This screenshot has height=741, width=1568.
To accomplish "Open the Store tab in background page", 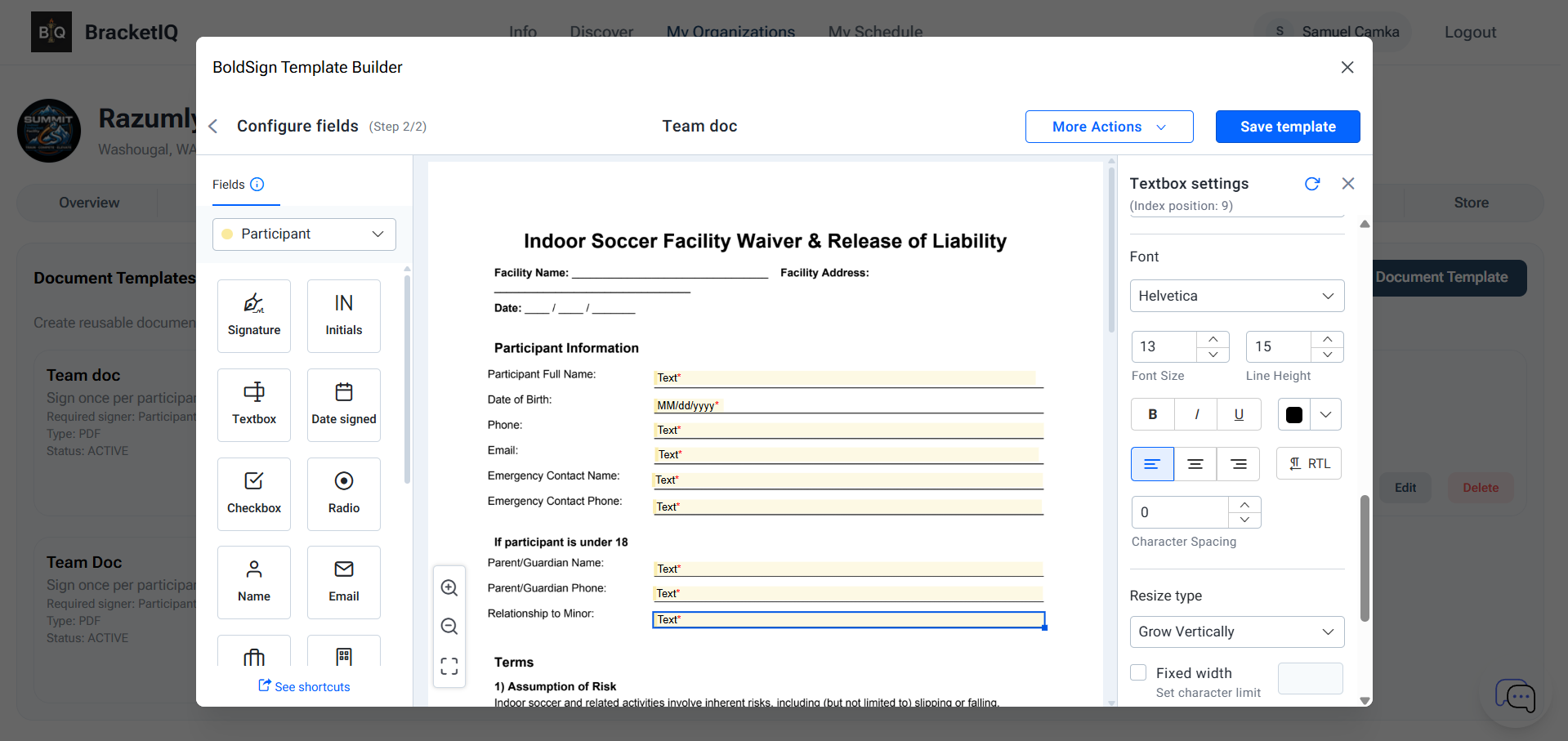I will (1471, 203).
